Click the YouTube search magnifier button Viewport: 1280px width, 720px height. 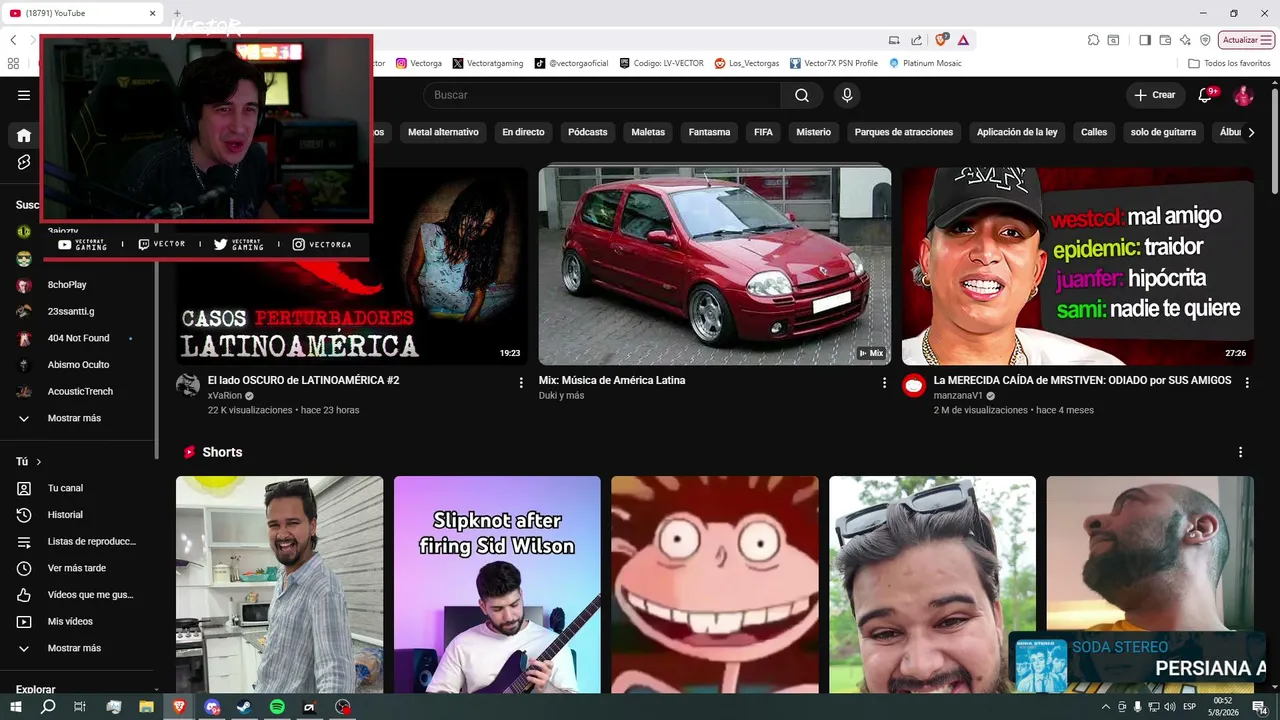802,95
